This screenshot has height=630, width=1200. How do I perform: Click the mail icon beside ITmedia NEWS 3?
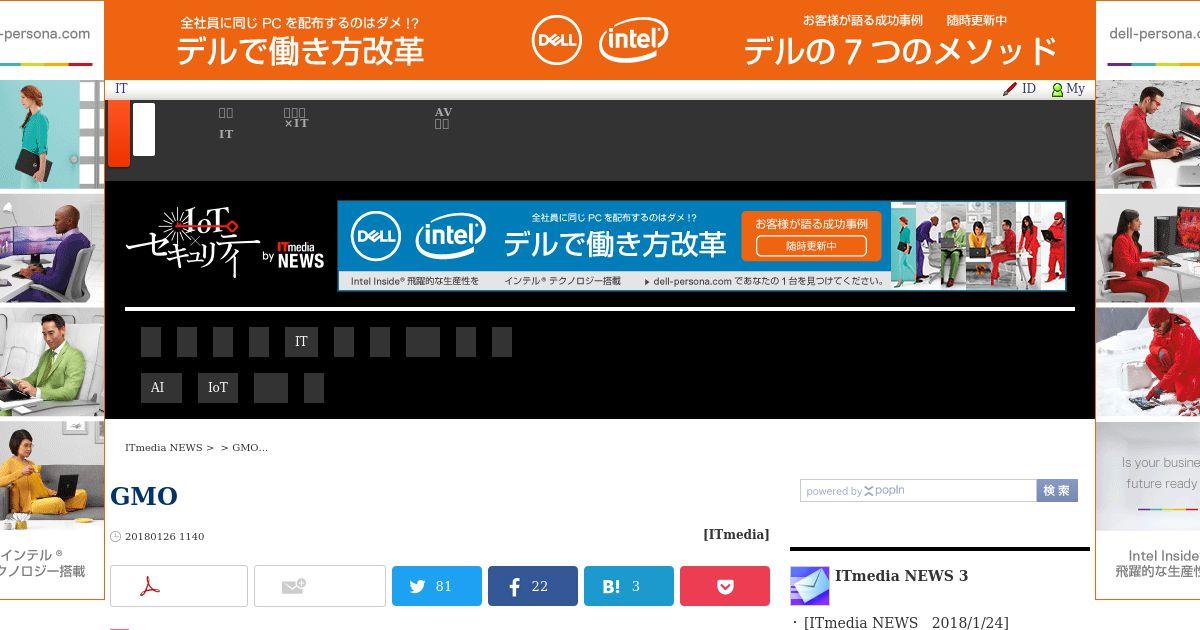(x=810, y=586)
